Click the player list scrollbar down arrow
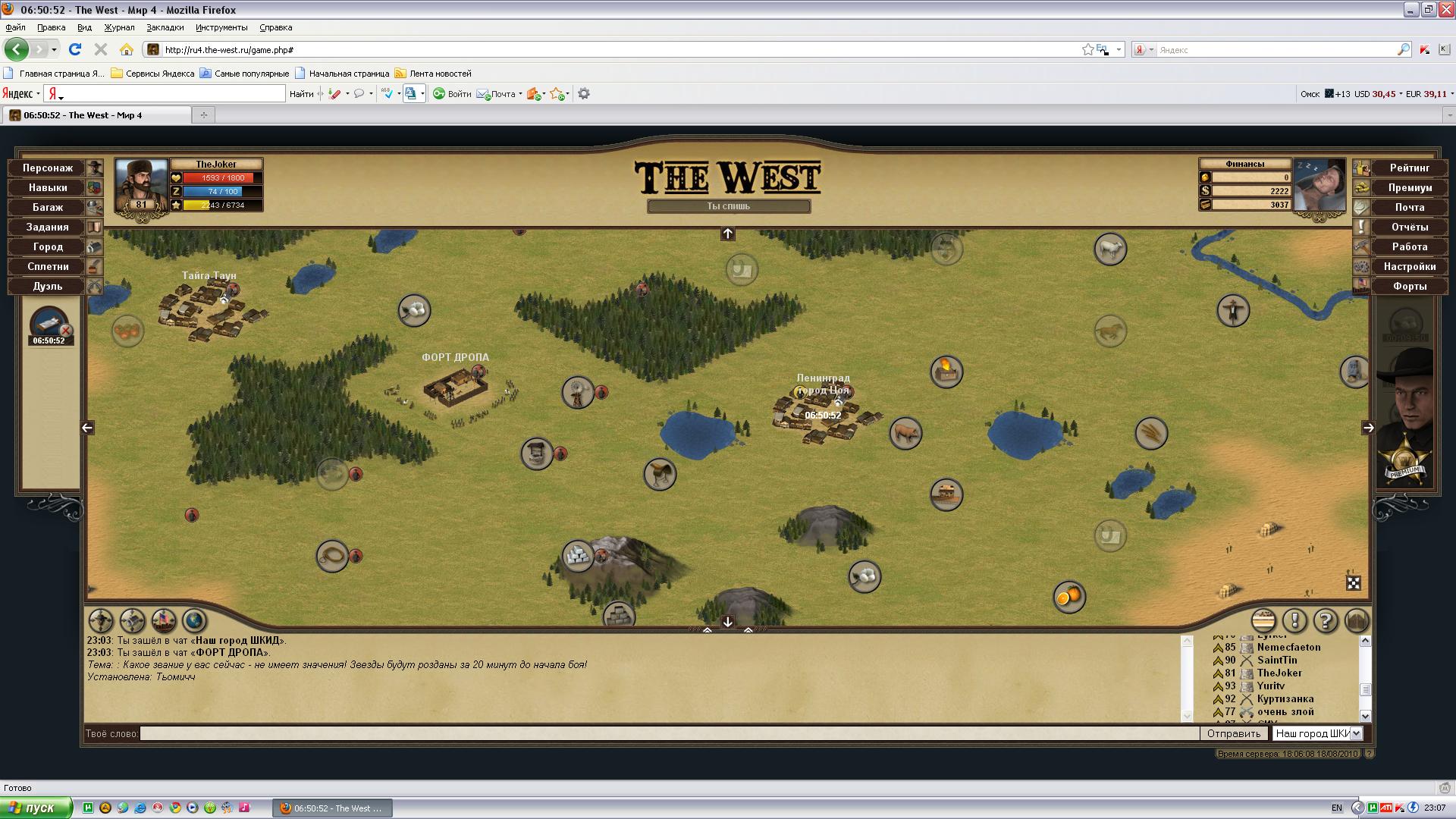1456x819 pixels. pos(1365,715)
